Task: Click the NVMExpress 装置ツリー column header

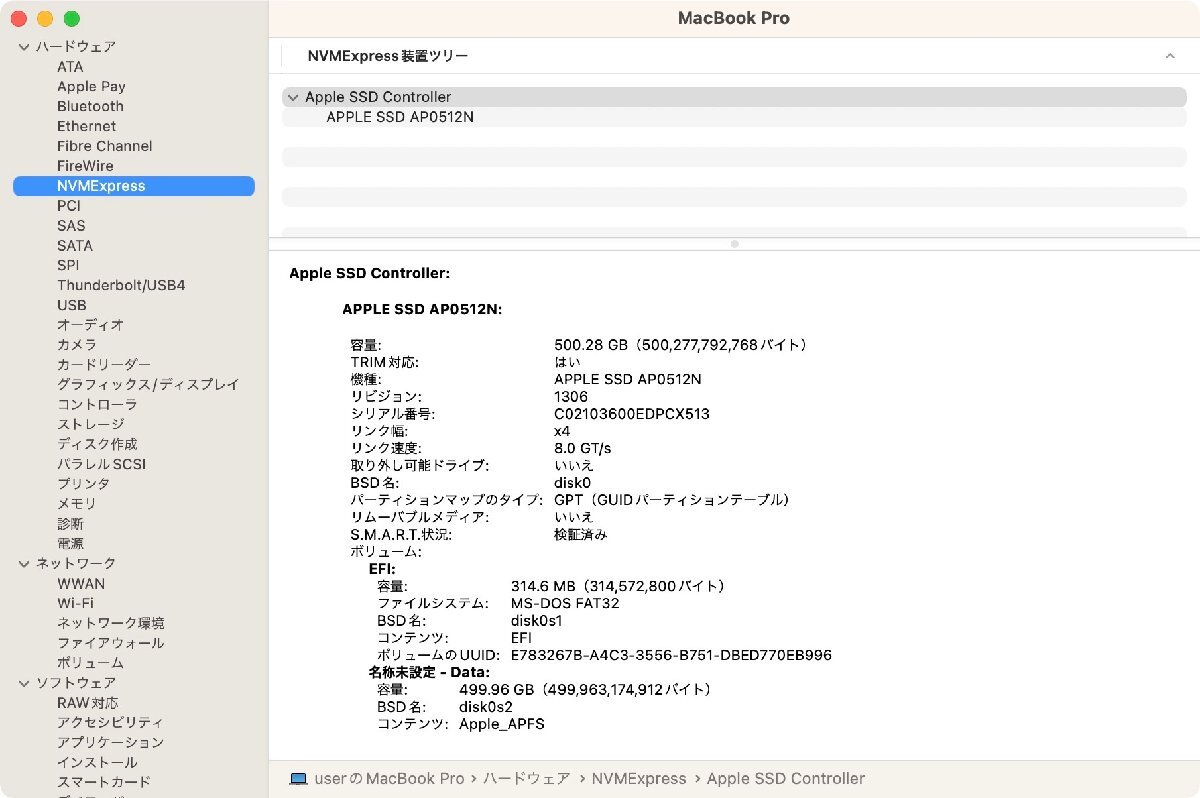Action: point(388,56)
